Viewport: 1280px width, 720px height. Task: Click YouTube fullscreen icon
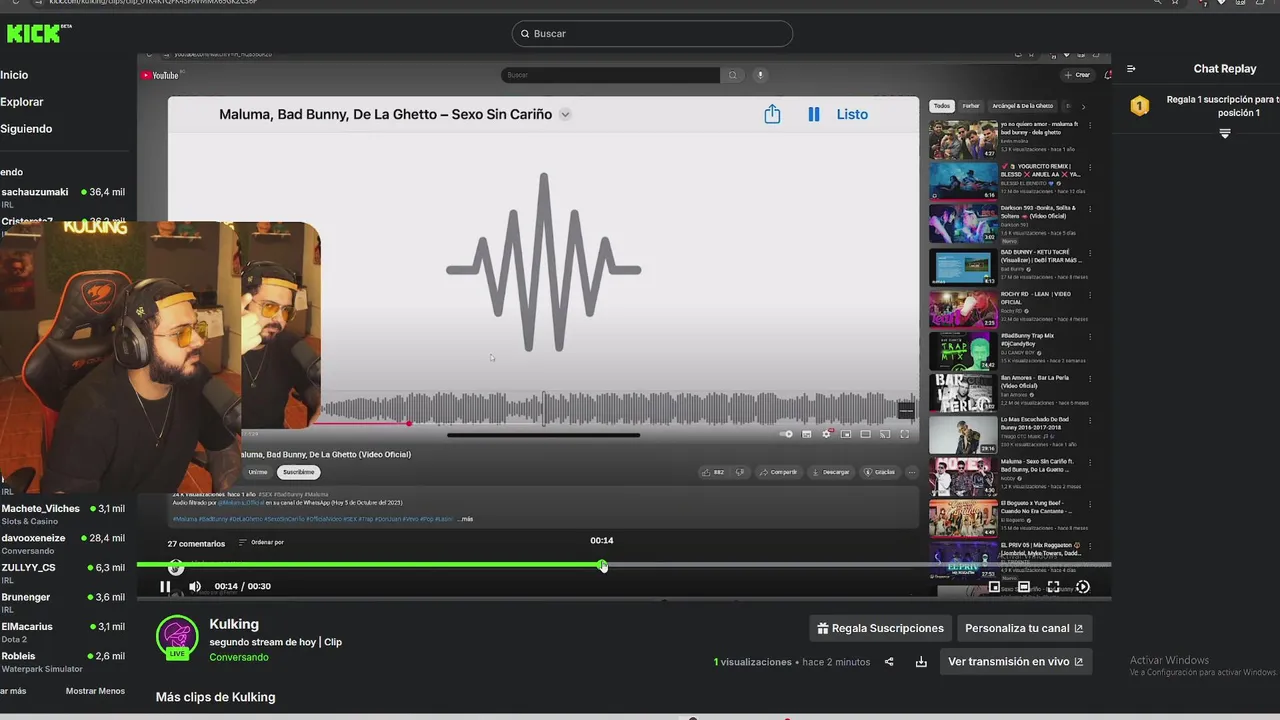pos(905,434)
